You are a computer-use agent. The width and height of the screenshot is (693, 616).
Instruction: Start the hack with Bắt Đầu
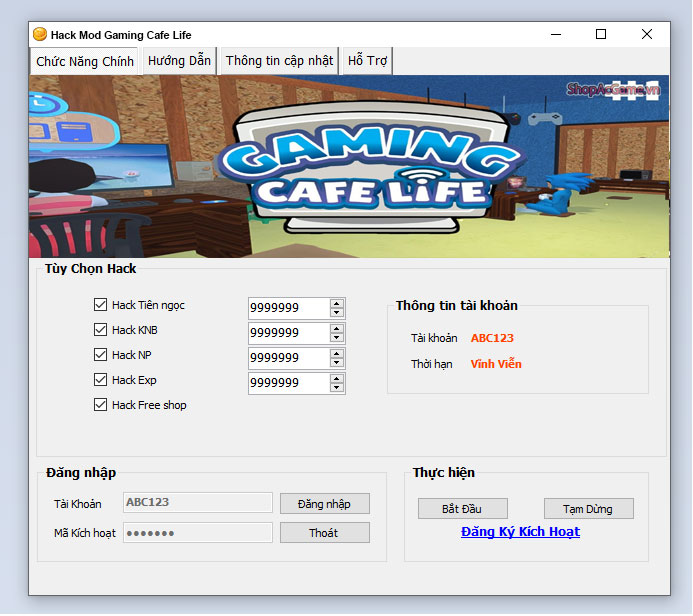[463, 509]
